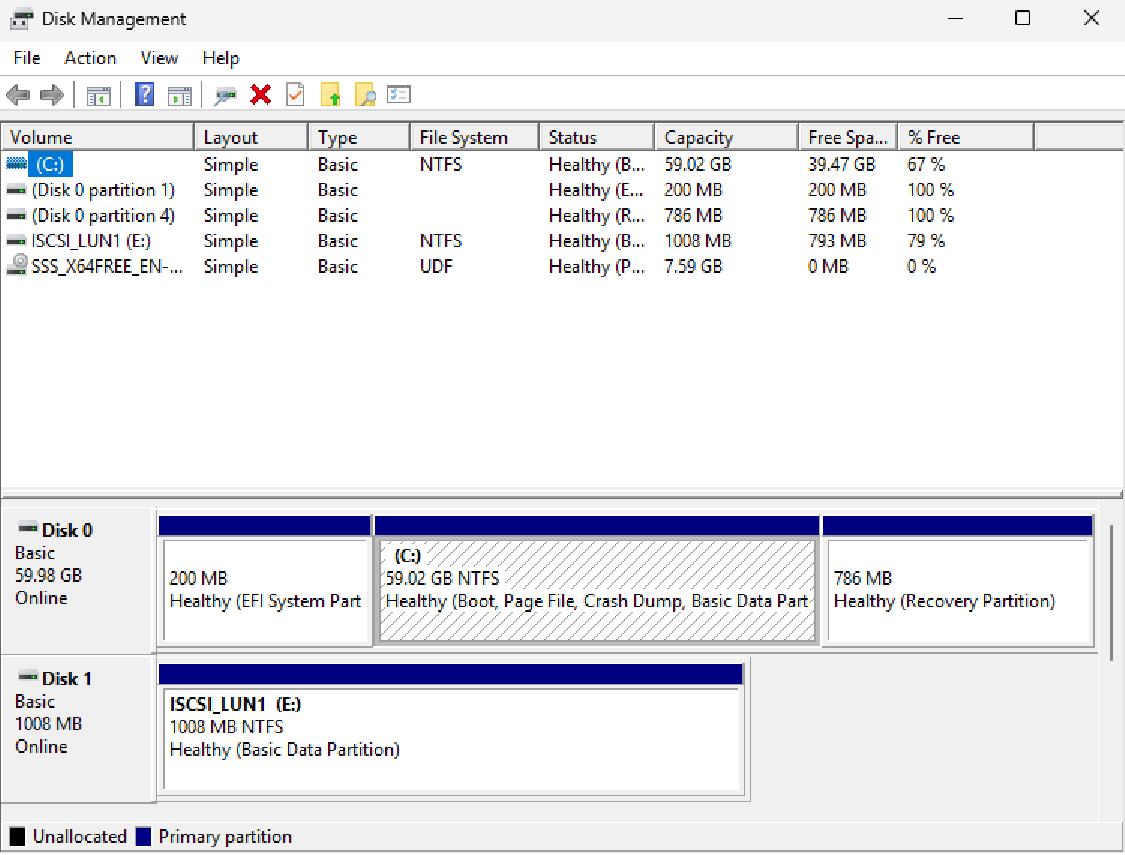
Task: Click the red X Delete icon
Action: (260, 95)
